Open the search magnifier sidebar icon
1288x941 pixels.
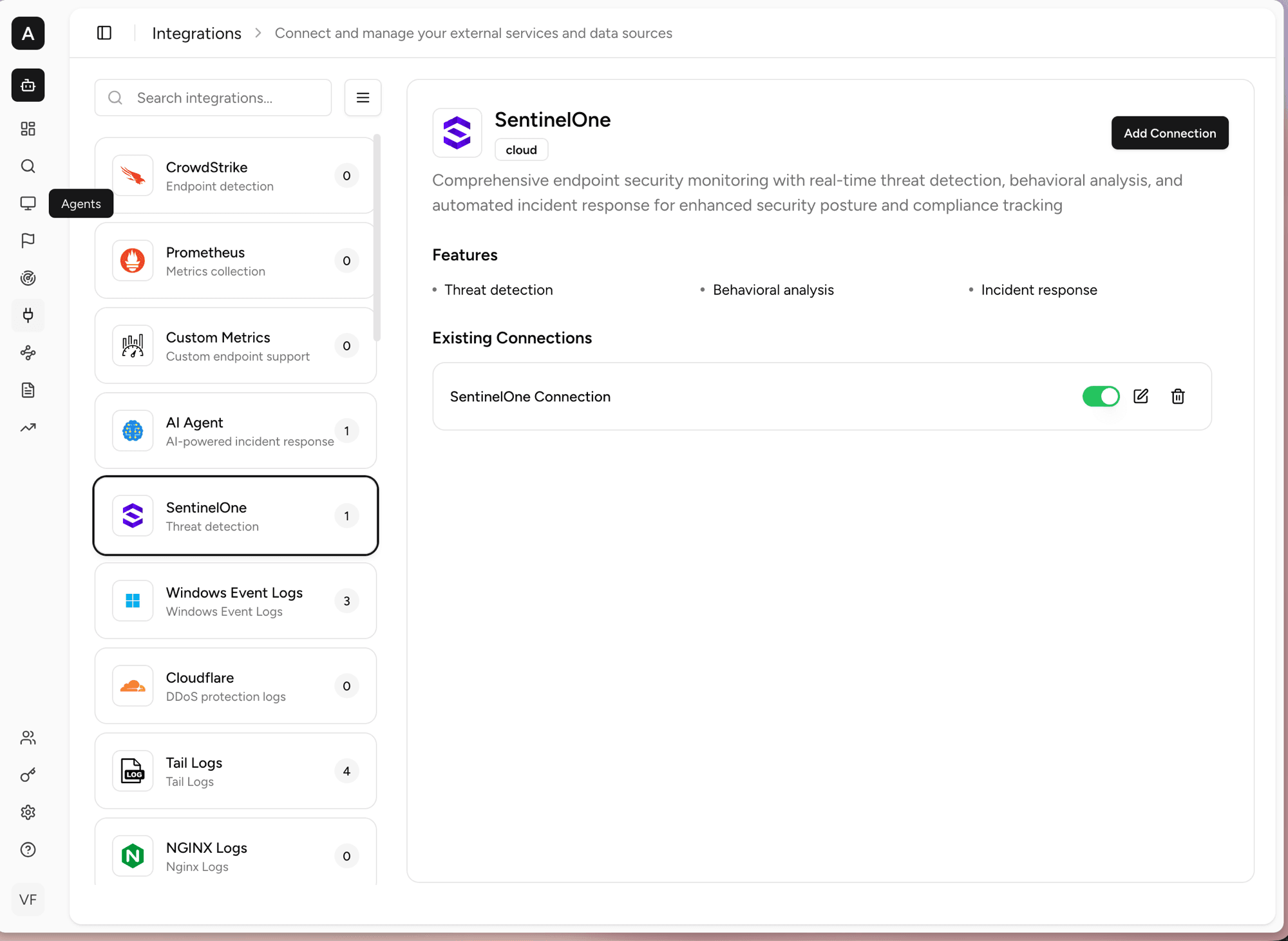[28, 166]
